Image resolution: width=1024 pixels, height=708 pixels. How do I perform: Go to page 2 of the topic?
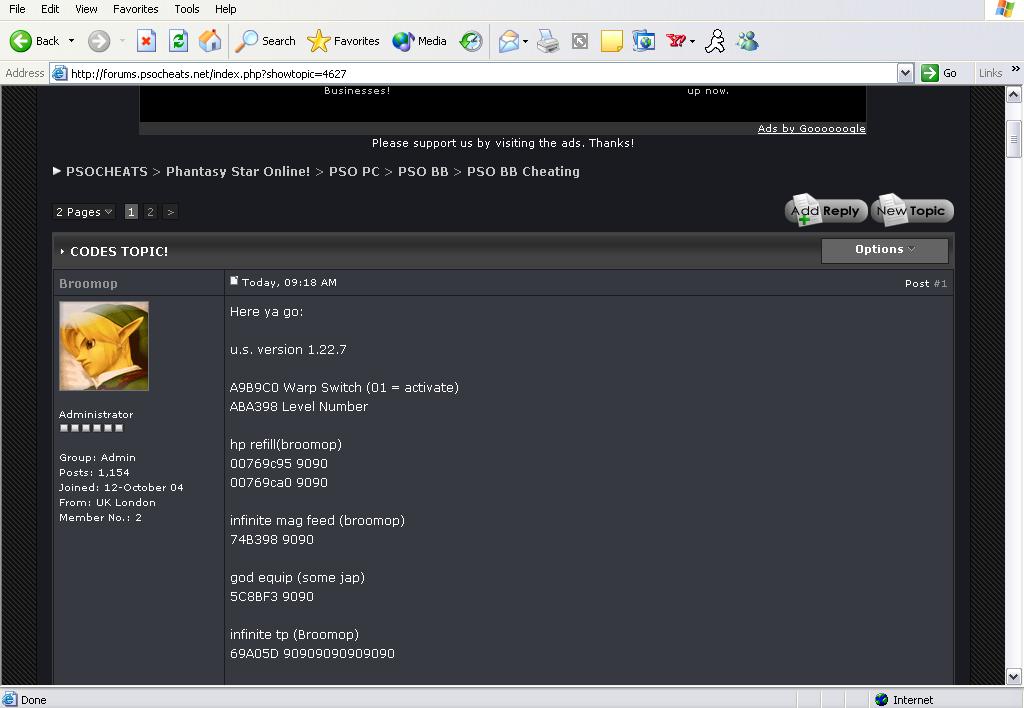[x=150, y=212]
